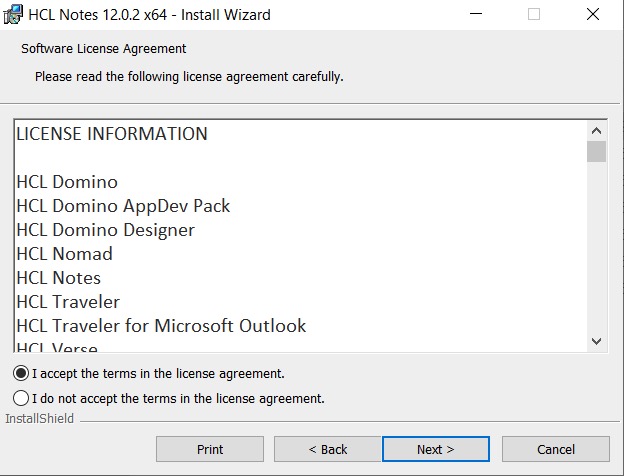Screen dimensions: 624x476
Task: Click "HCL Traveler for Microsoft Outlook" text
Action: point(161,326)
